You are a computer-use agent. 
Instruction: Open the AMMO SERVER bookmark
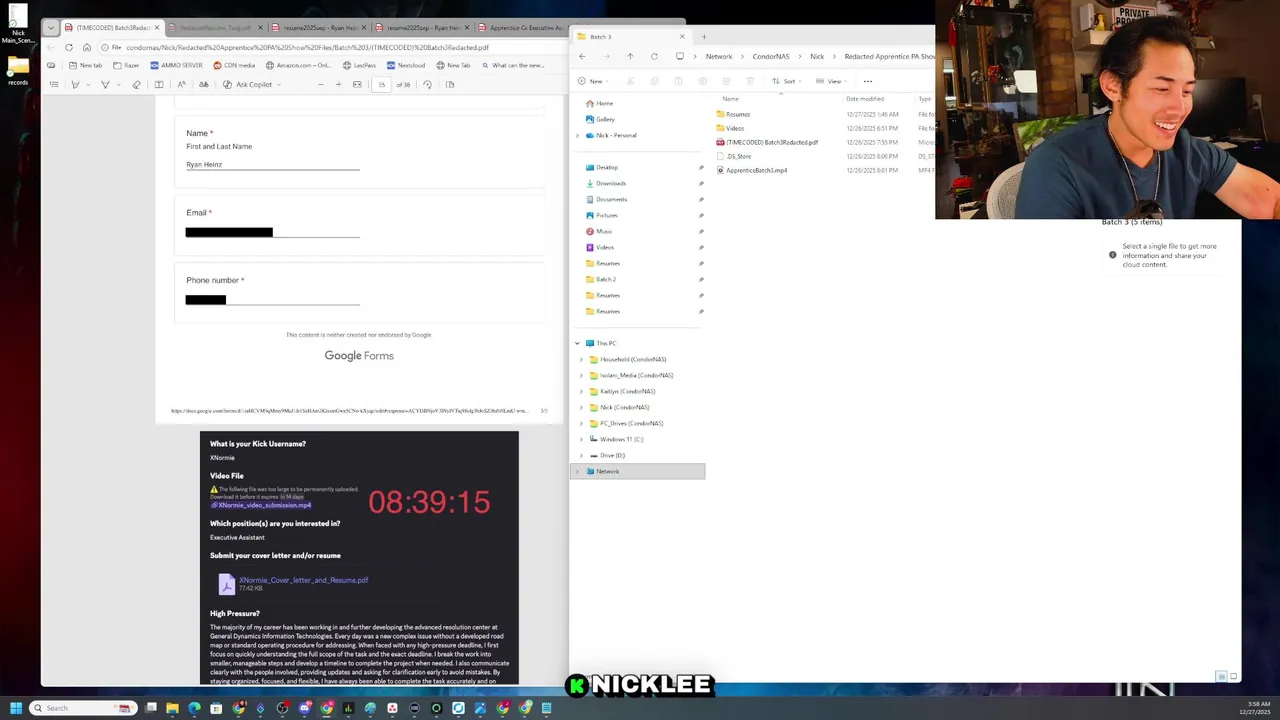pos(175,65)
